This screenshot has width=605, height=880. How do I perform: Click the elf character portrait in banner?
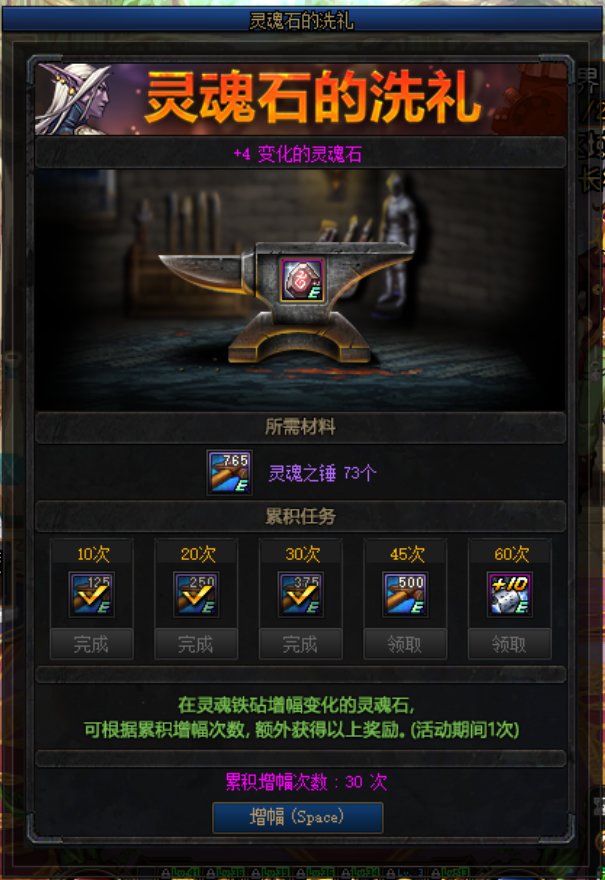pyautogui.click(x=77, y=99)
